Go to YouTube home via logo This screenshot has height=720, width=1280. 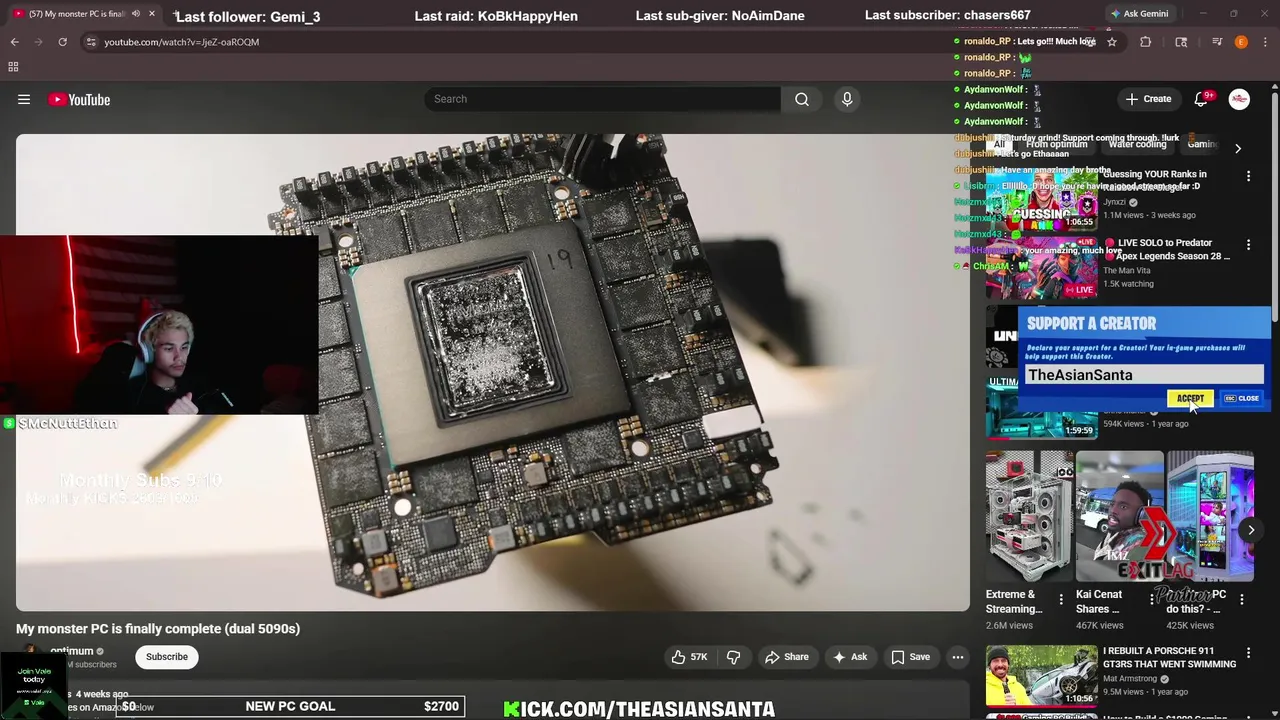coord(79,99)
